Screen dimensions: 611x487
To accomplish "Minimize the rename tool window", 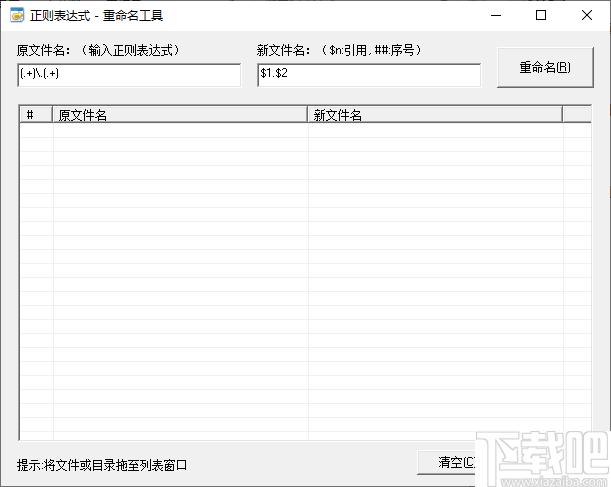I will click(x=495, y=15).
